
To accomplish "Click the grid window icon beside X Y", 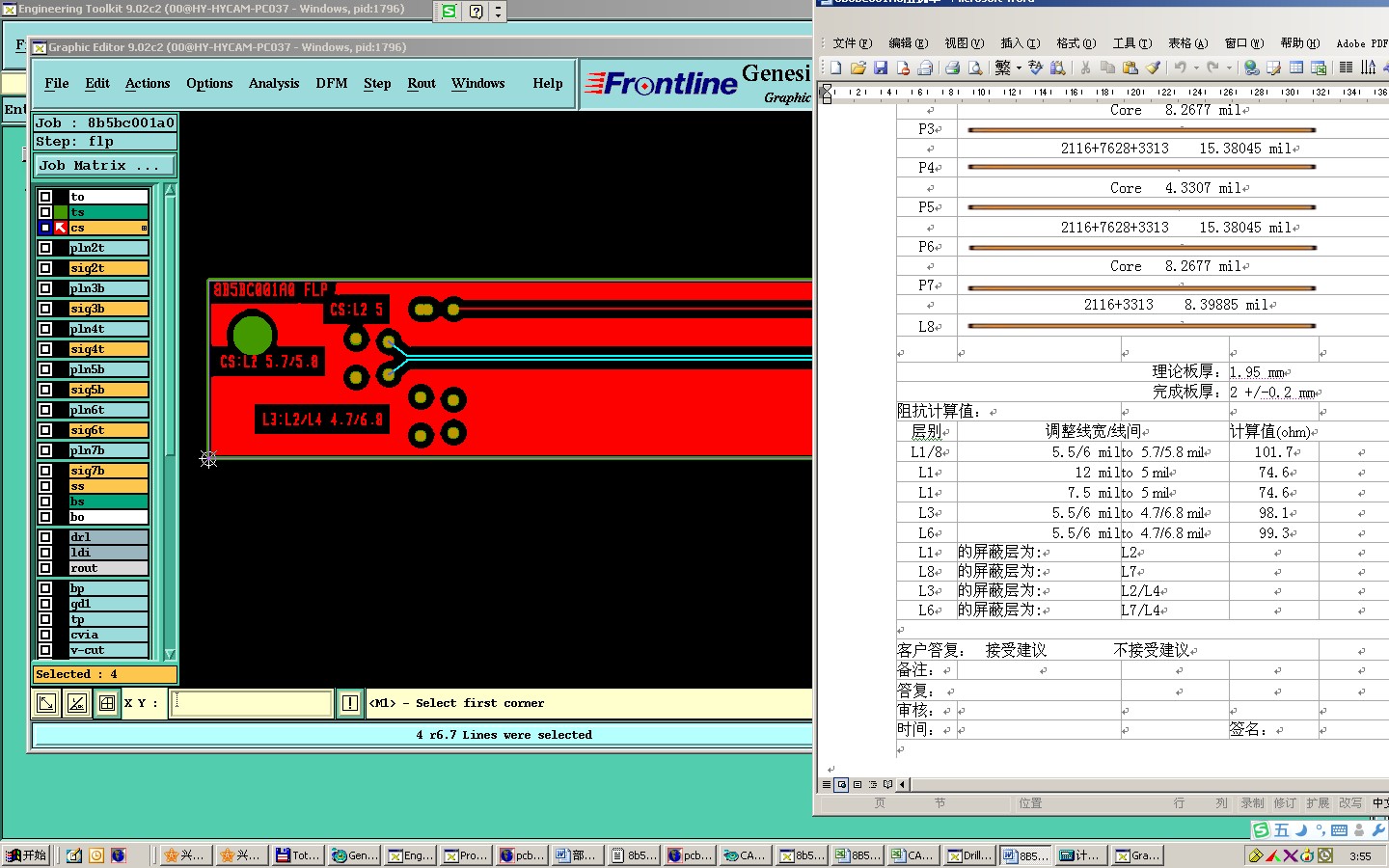I will click(x=106, y=703).
